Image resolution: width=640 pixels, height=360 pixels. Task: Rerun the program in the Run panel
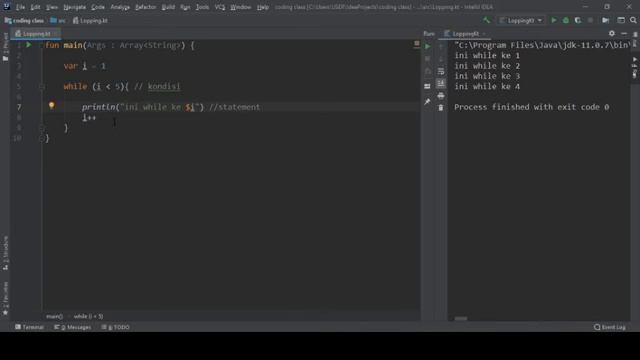point(427,46)
